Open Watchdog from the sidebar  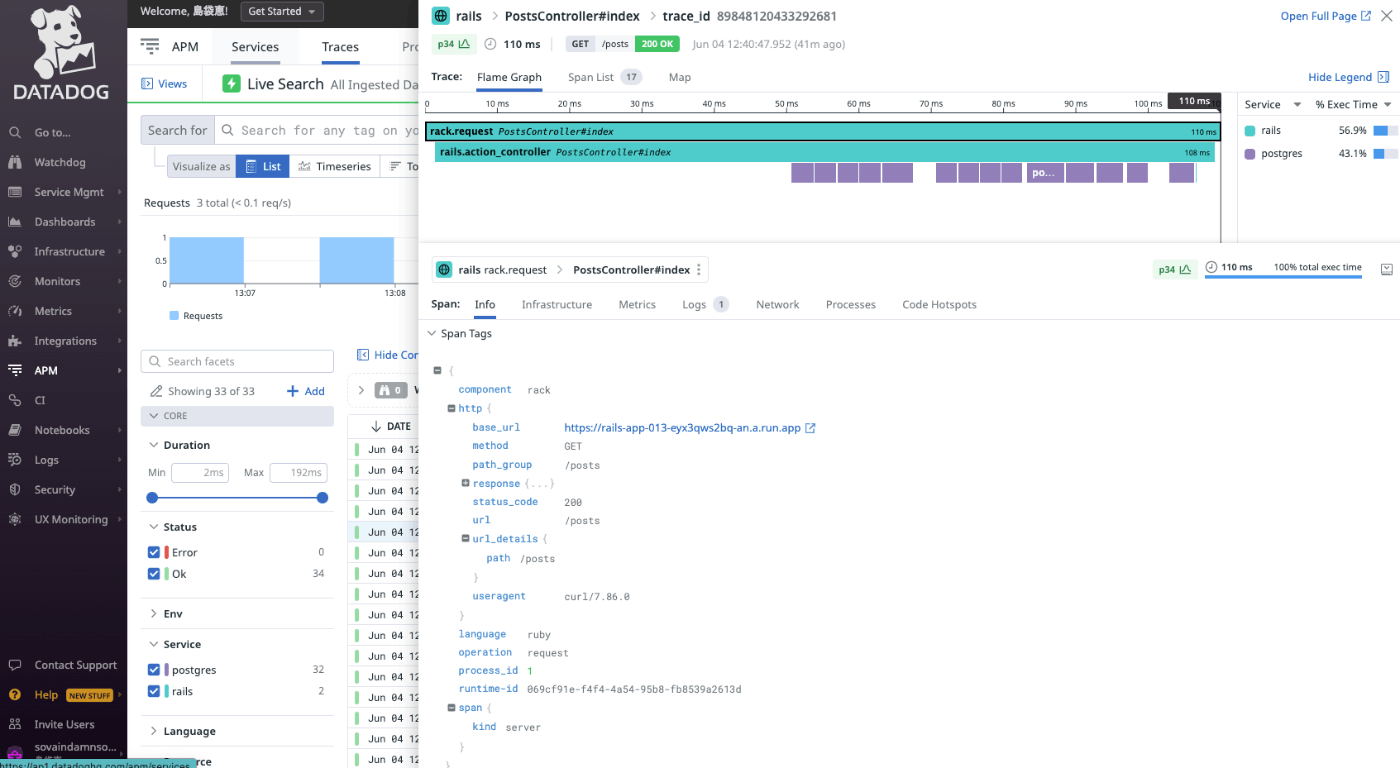click(x=60, y=162)
